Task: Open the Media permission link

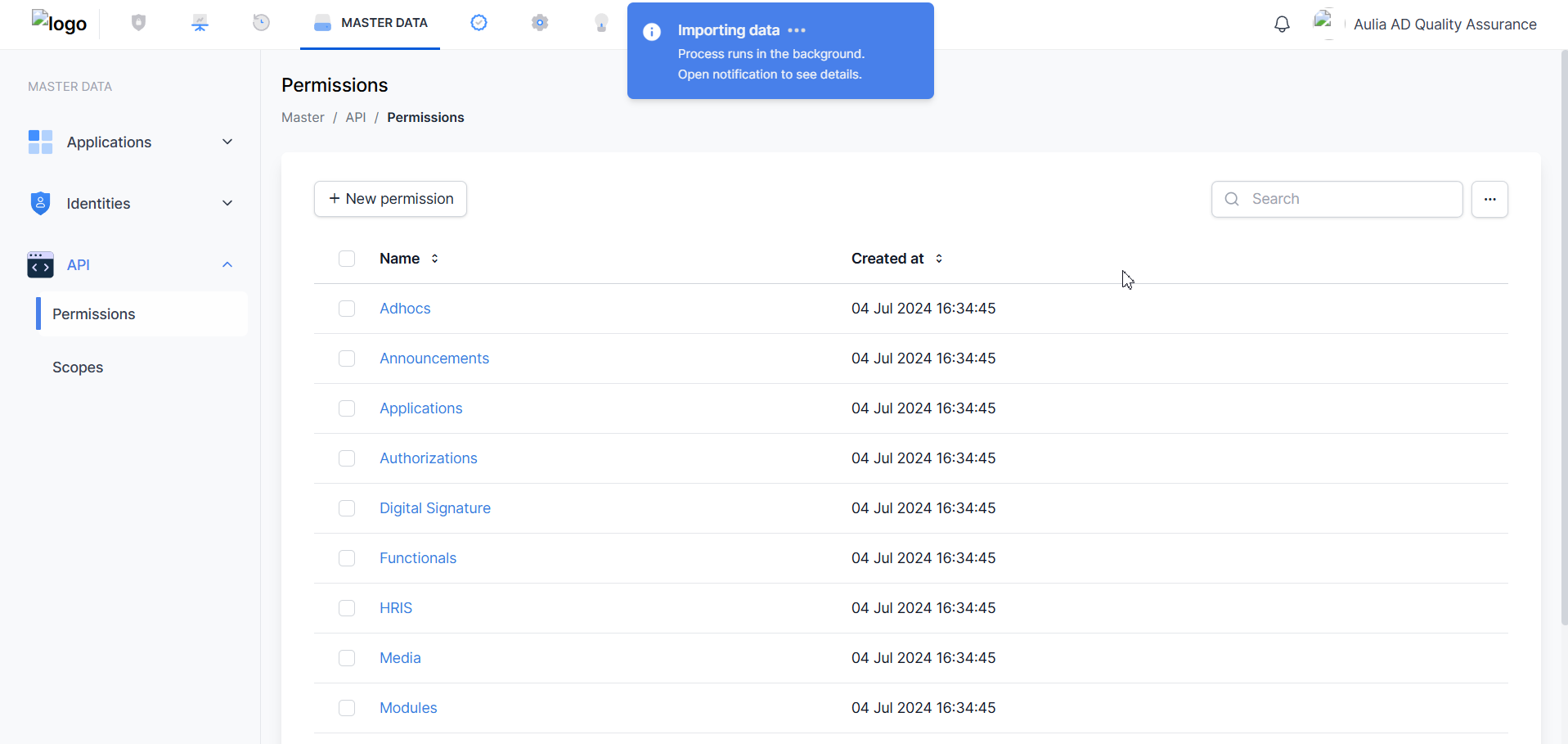Action: [x=400, y=658]
